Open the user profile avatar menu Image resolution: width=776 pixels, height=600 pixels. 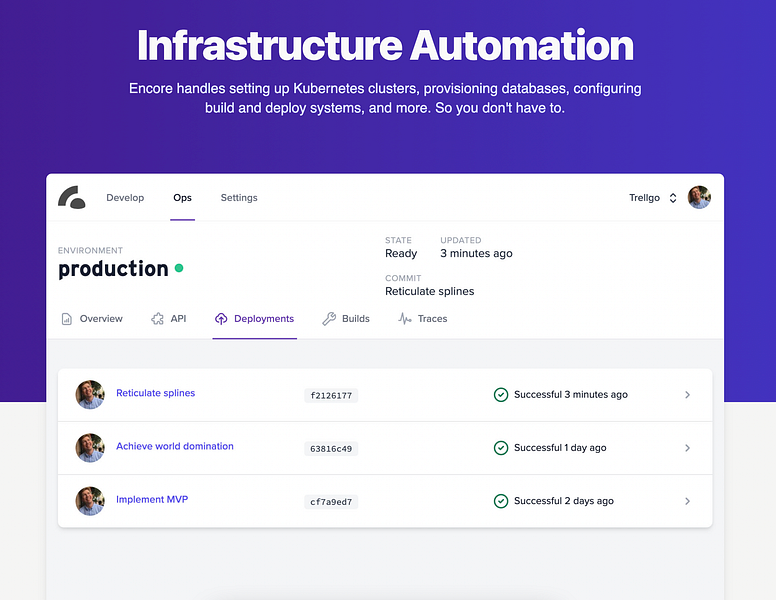699,197
